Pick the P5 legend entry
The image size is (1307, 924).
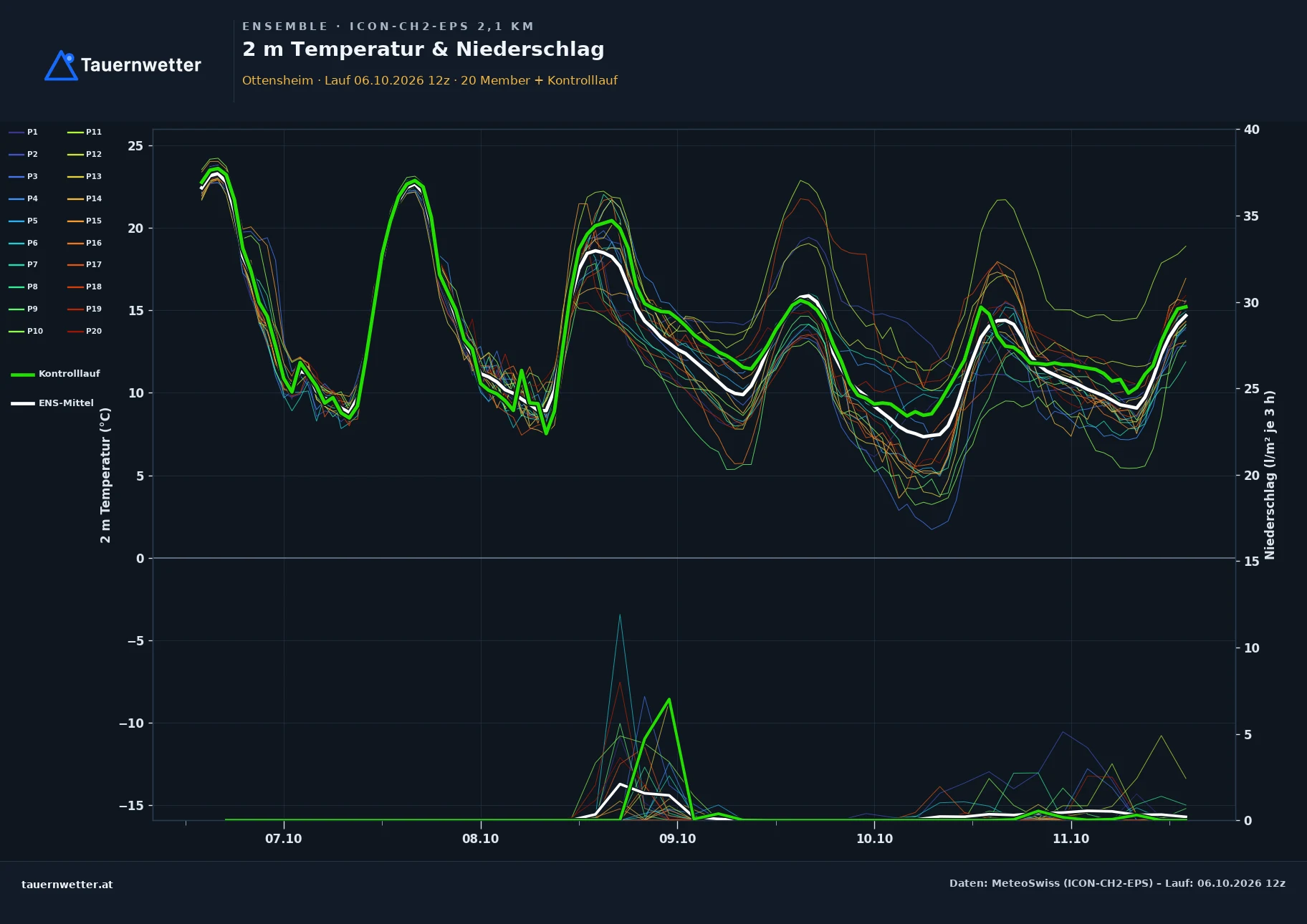[x=24, y=221]
